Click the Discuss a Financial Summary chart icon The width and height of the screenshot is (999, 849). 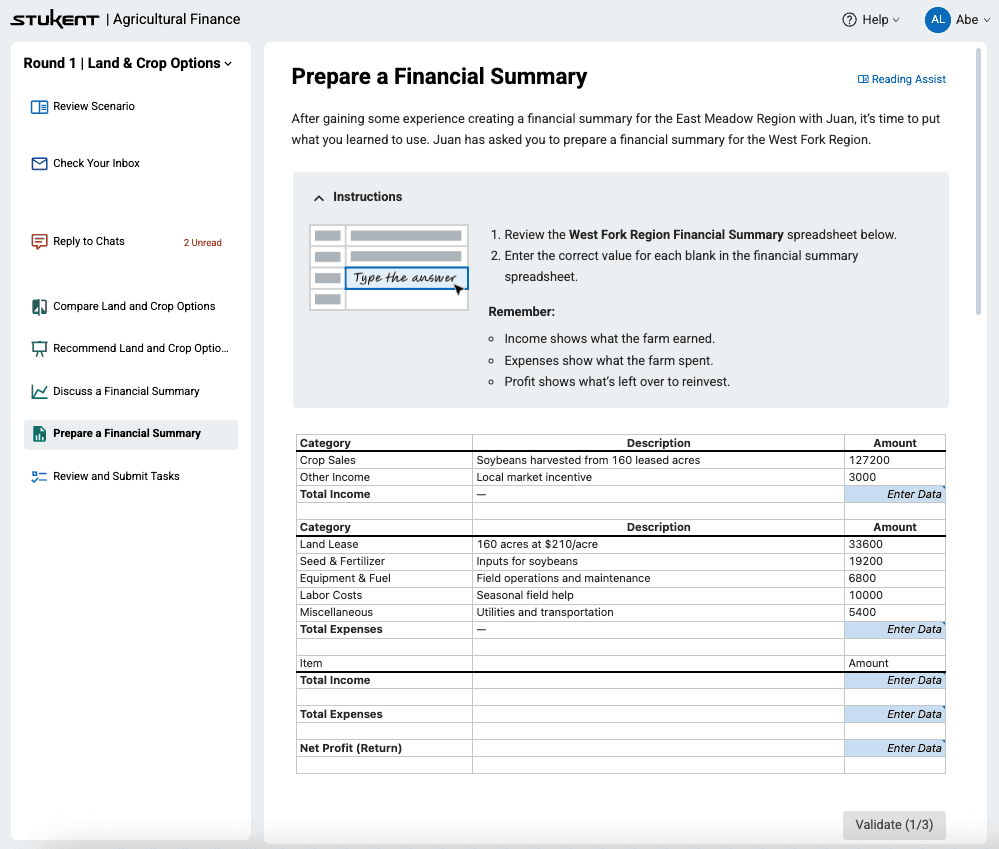(39, 392)
